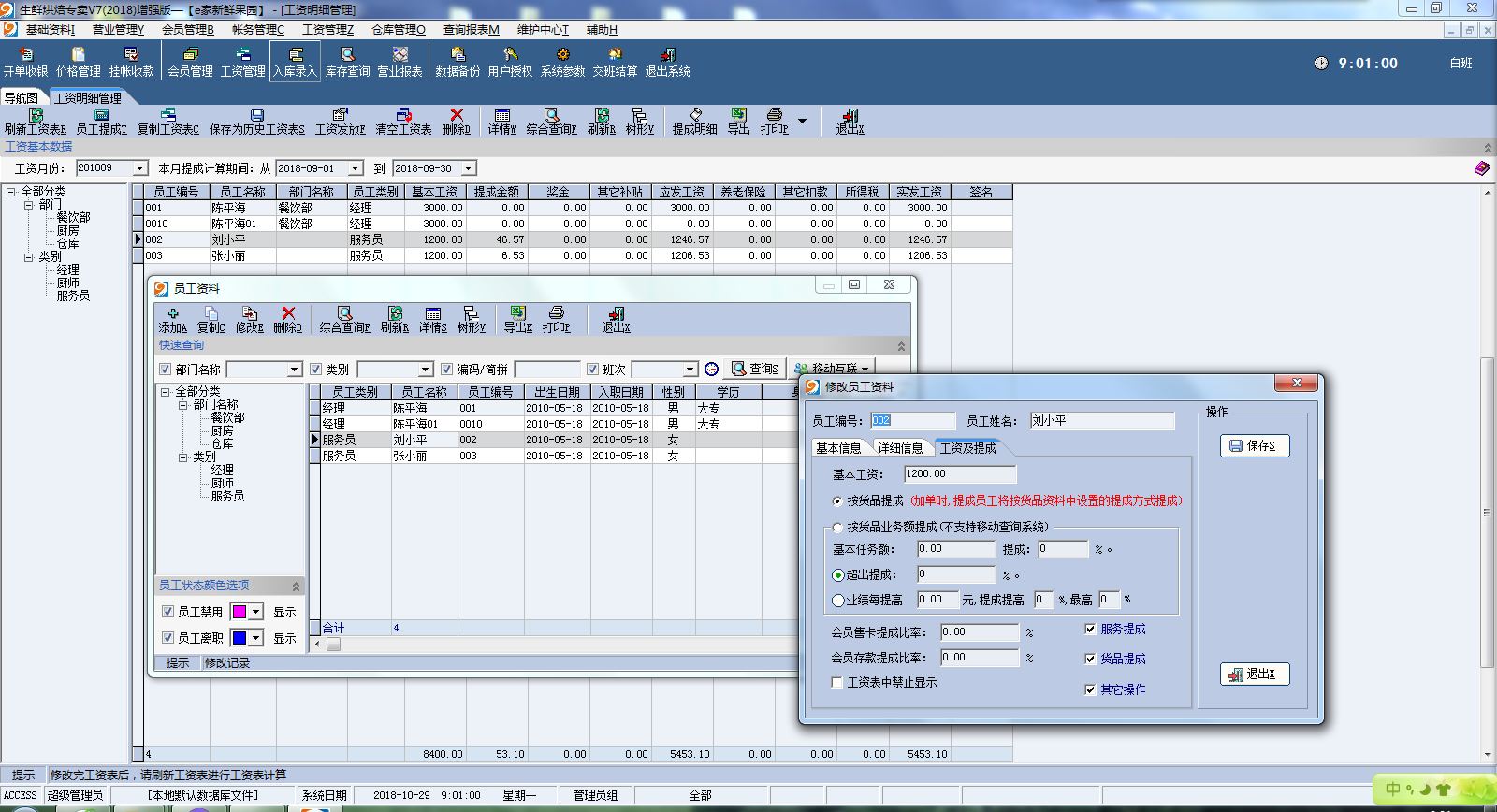Image resolution: width=1497 pixels, height=812 pixels.
Task: Open 会员管理 member management icon
Action: (190, 63)
